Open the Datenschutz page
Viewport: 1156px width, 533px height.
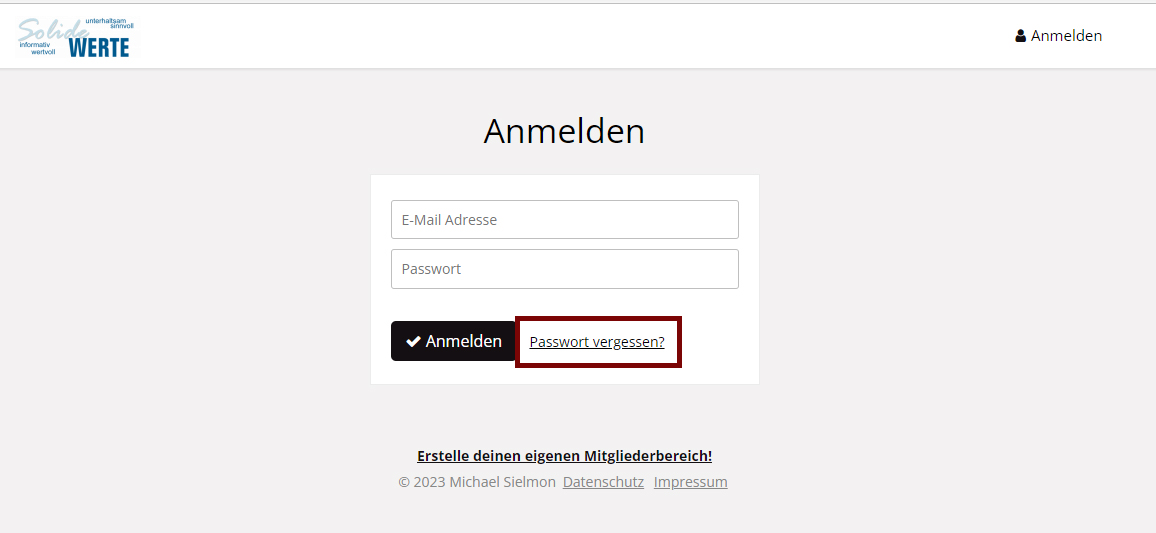[x=603, y=482]
